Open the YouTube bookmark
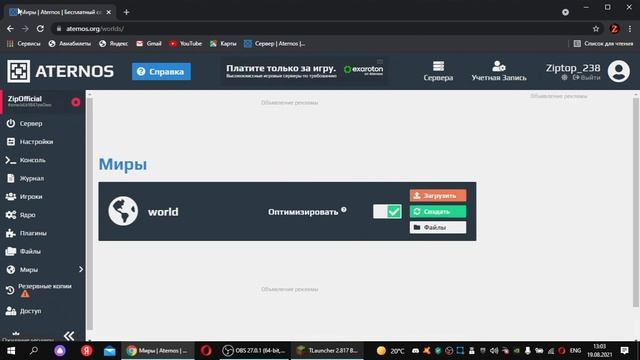640x360 pixels. coord(185,44)
